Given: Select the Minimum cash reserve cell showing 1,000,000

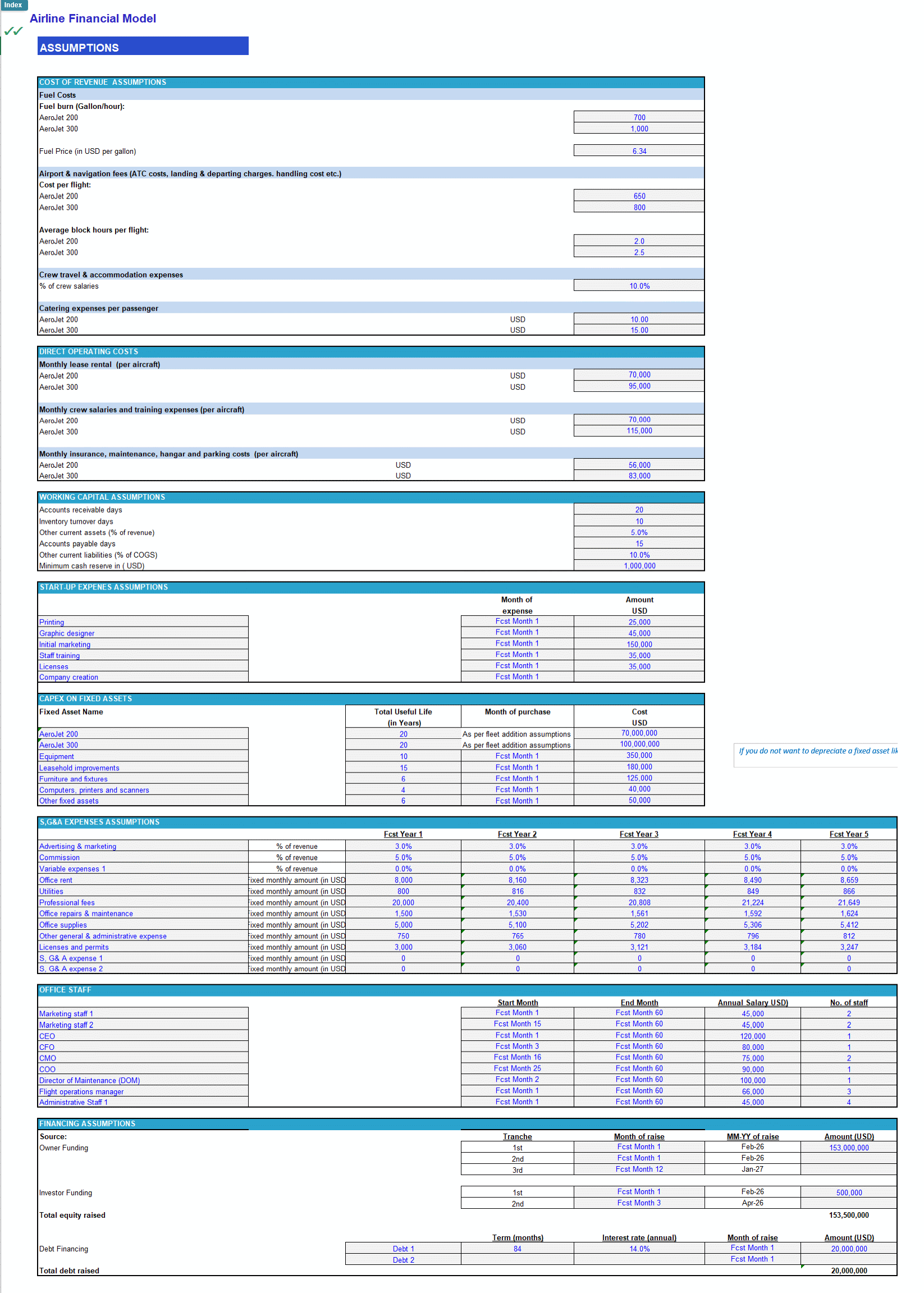Looking at the screenshot, I should point(639,565).
